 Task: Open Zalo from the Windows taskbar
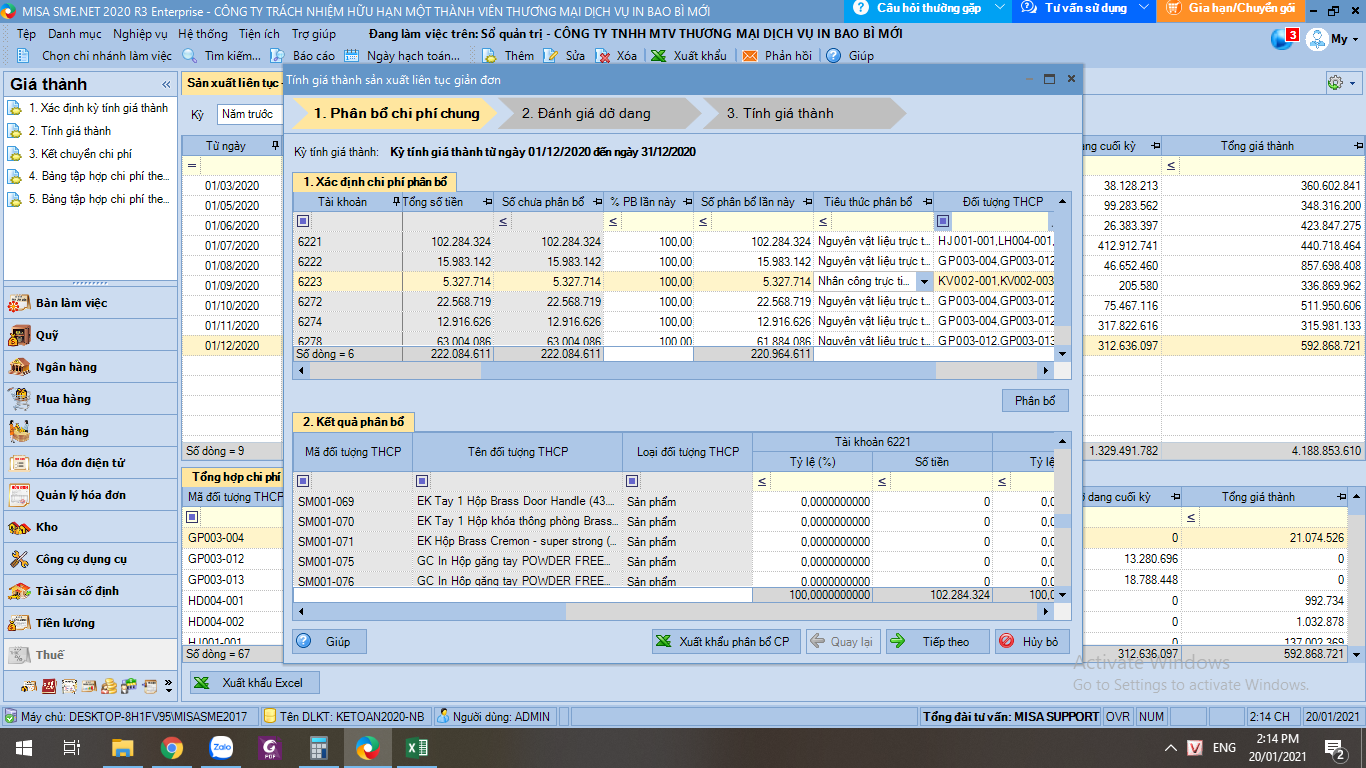[221, 747]
